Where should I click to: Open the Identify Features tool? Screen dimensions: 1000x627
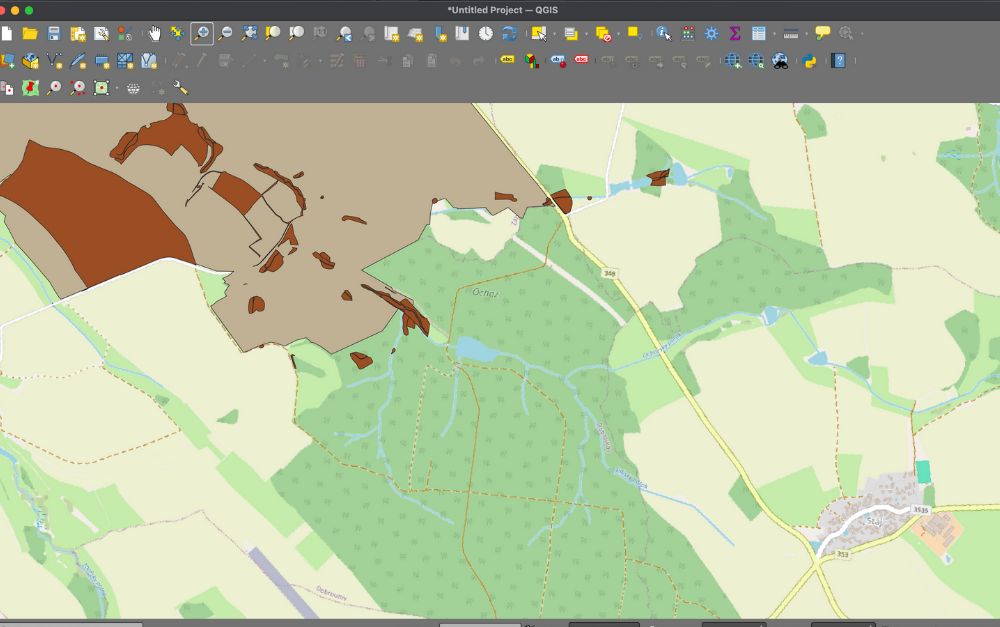click(x=663, y=34)
